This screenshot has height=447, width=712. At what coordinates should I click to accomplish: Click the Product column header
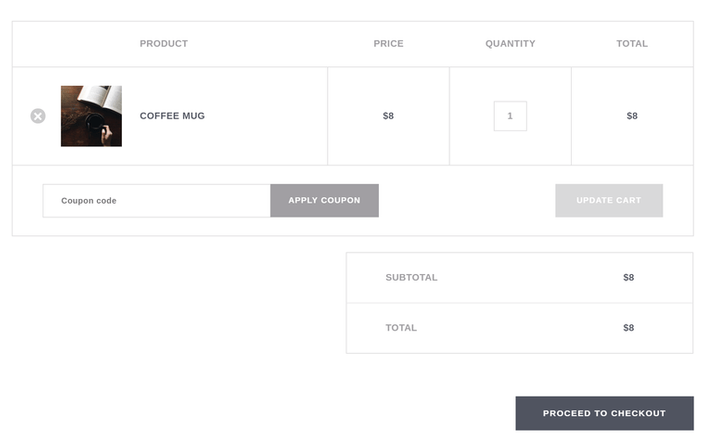click(x=164, y=44)
